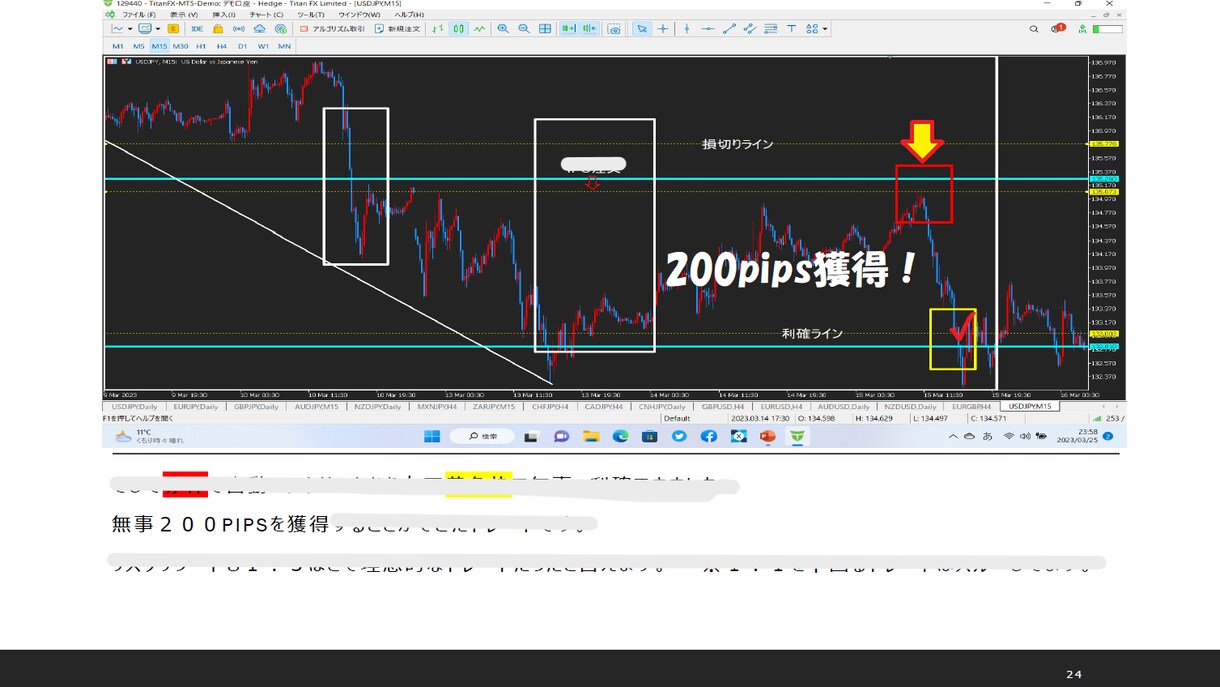The image size is (1220, 687).
Task: Expand the templates dropdown arrow
Action: tap(158, 29)
